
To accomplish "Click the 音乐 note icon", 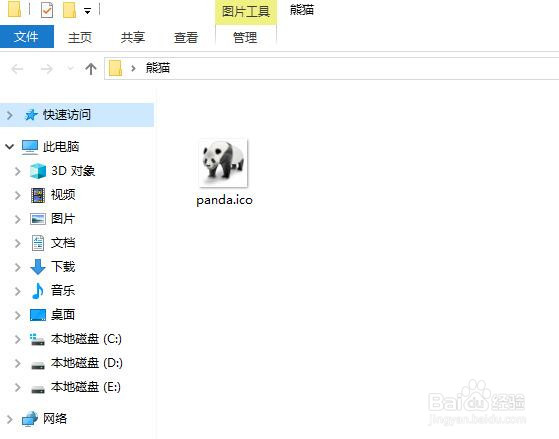I will [37, 291].
